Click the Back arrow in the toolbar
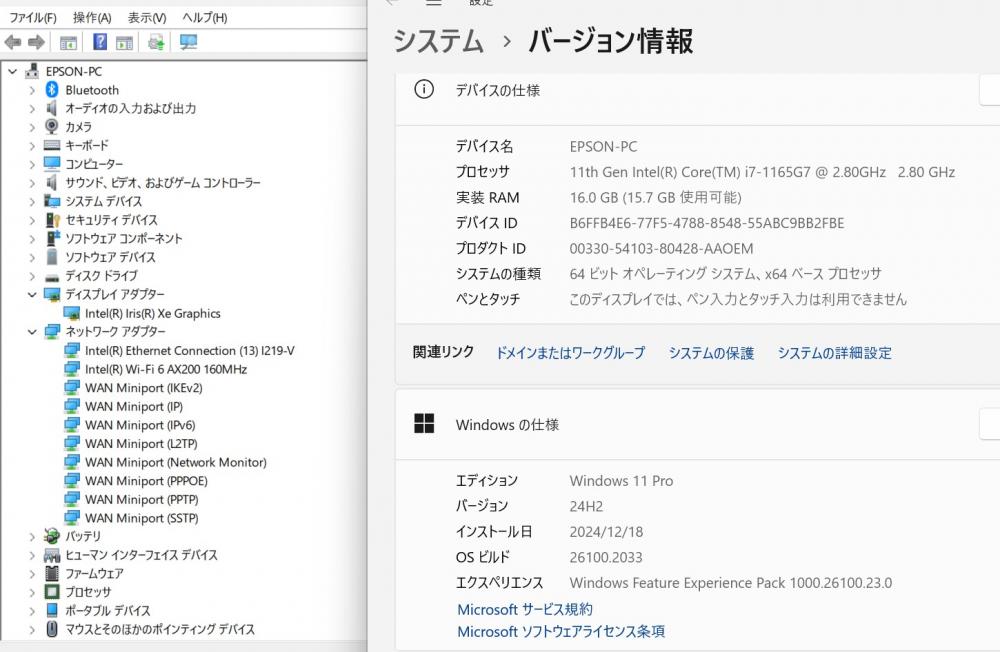Viewport: 1000px width, 652px height. click(13, 42)
